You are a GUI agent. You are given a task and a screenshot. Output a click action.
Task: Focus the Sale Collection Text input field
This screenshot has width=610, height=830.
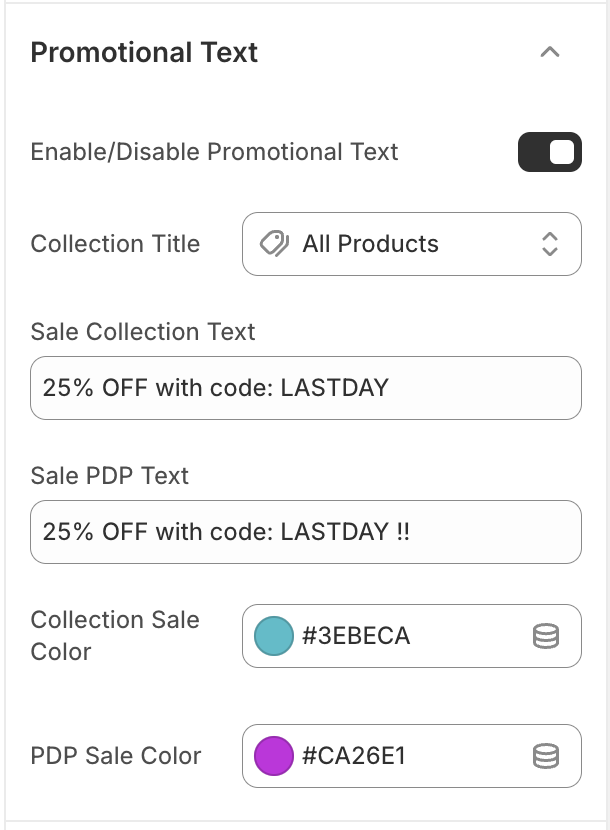point(305,388)
